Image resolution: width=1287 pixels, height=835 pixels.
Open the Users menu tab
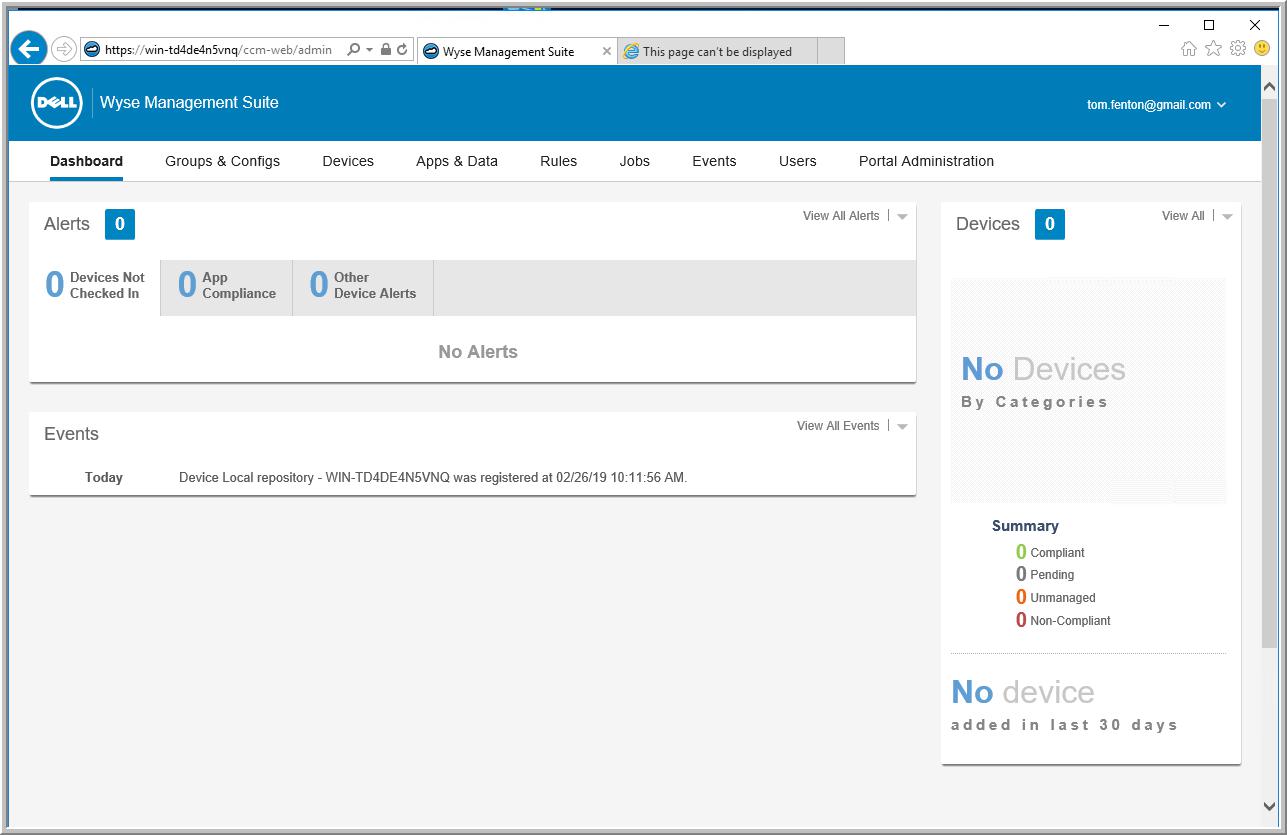(x=797, y=161)
